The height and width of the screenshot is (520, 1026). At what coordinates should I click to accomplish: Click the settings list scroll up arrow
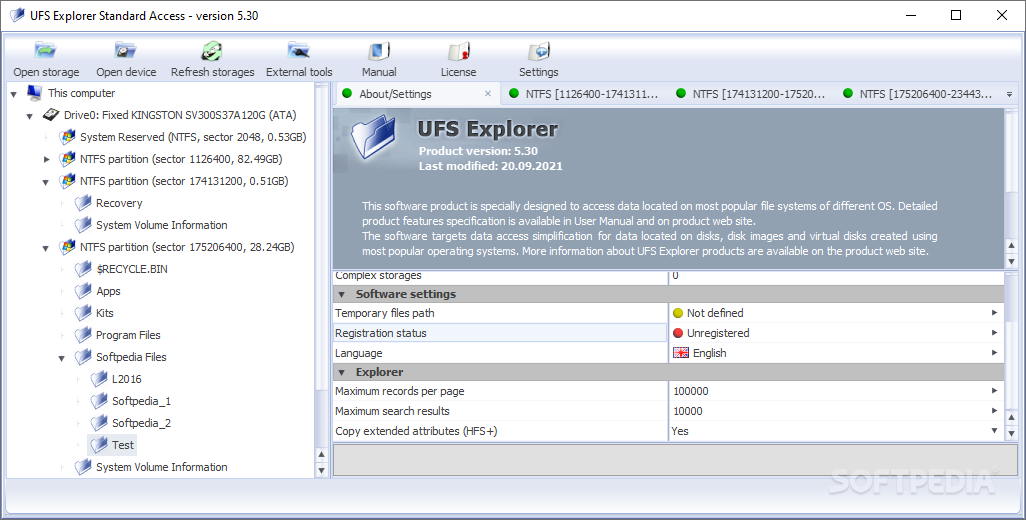[x=1012, y=417]
